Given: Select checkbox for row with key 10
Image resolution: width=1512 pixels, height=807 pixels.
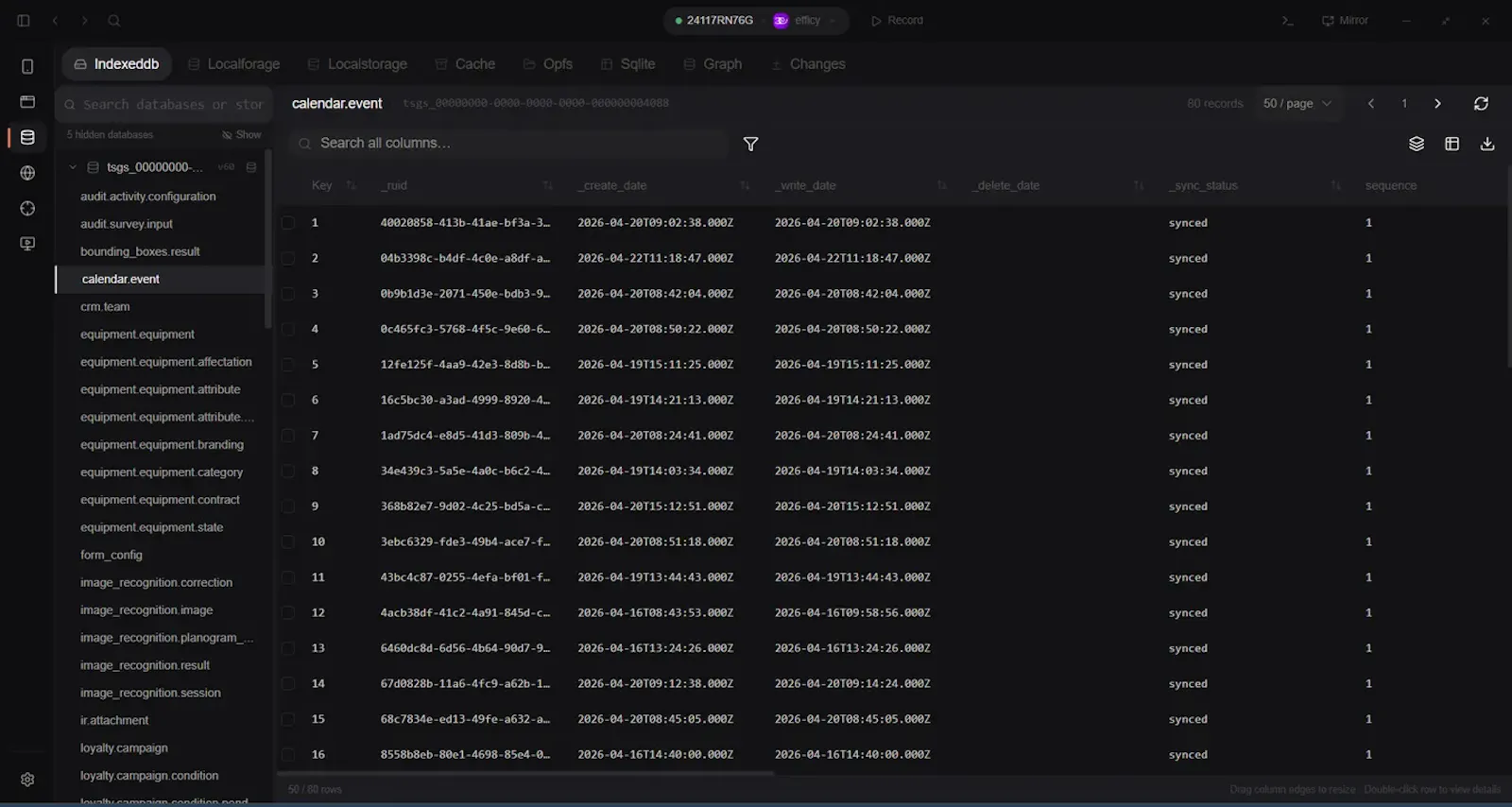Looking at the screenshot, I should 288,541.
